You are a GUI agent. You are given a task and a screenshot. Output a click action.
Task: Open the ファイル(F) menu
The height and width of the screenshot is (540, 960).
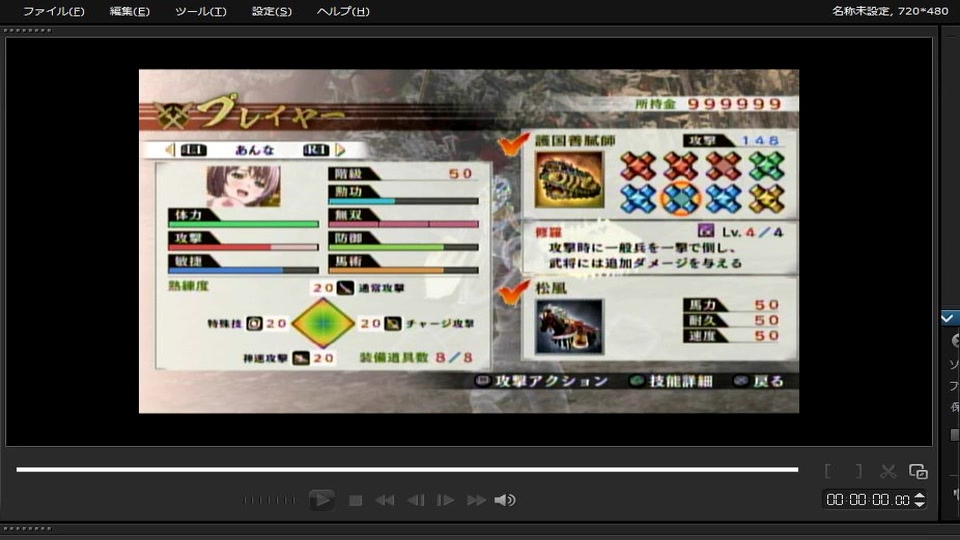pyautogui.click(x=53, y=11)
